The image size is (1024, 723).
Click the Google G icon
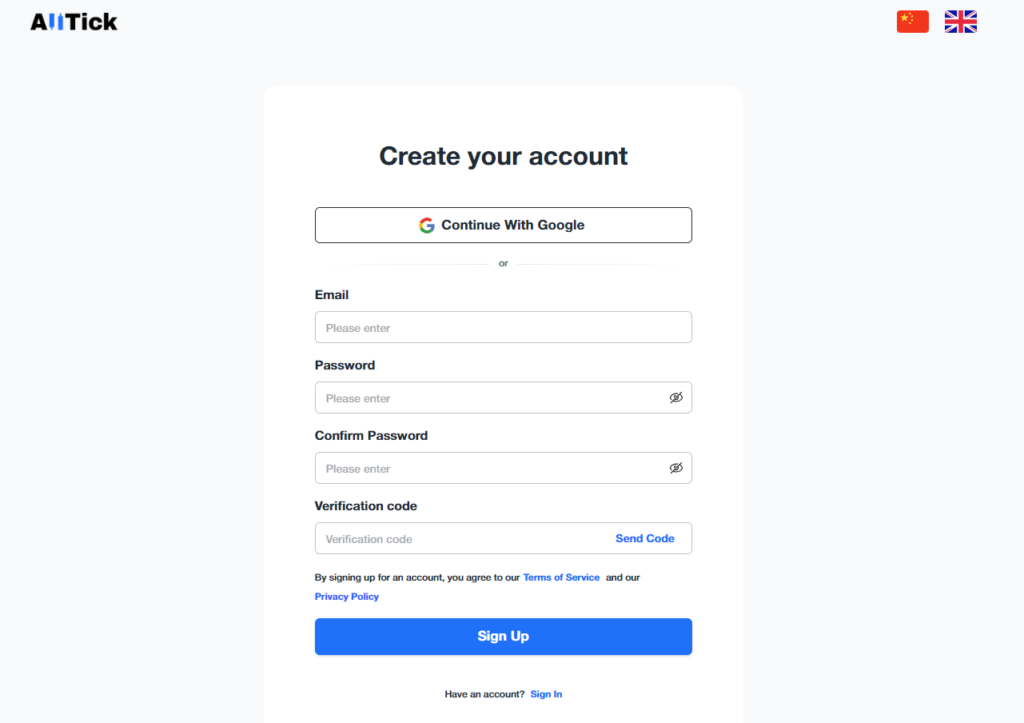[x=427, y=224]
